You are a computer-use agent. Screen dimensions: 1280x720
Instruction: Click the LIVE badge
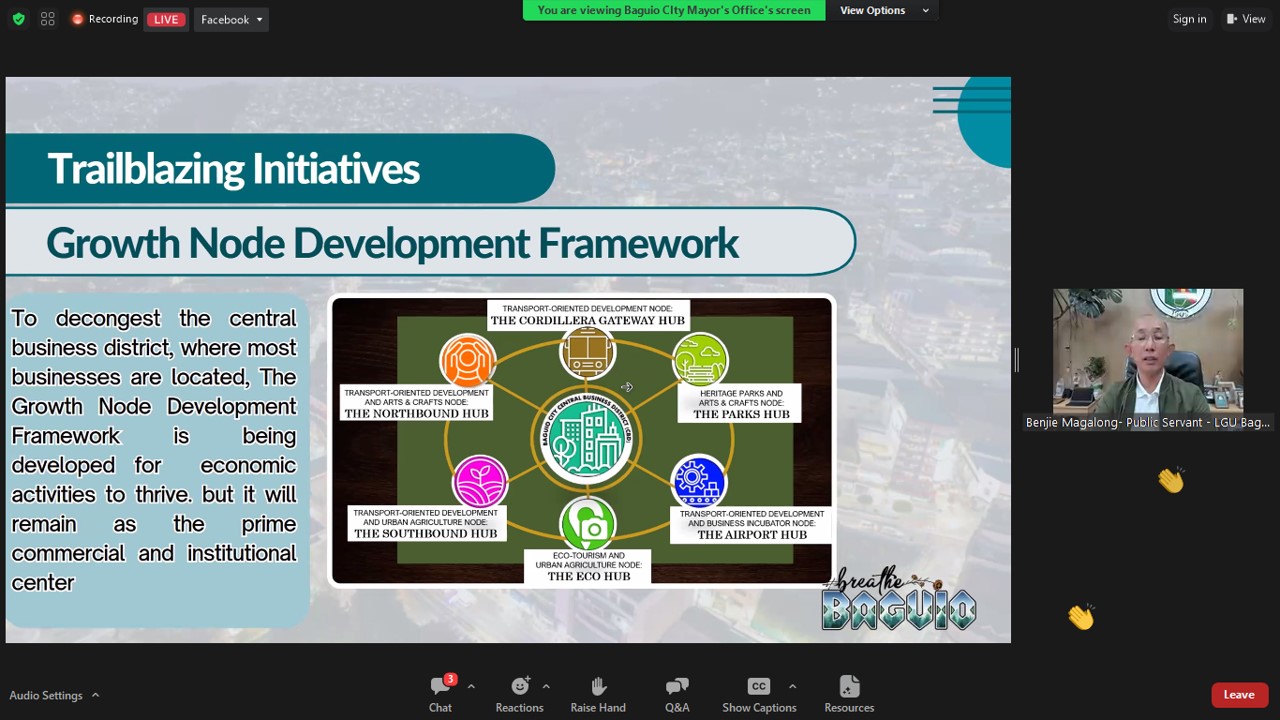click(166, 19)
